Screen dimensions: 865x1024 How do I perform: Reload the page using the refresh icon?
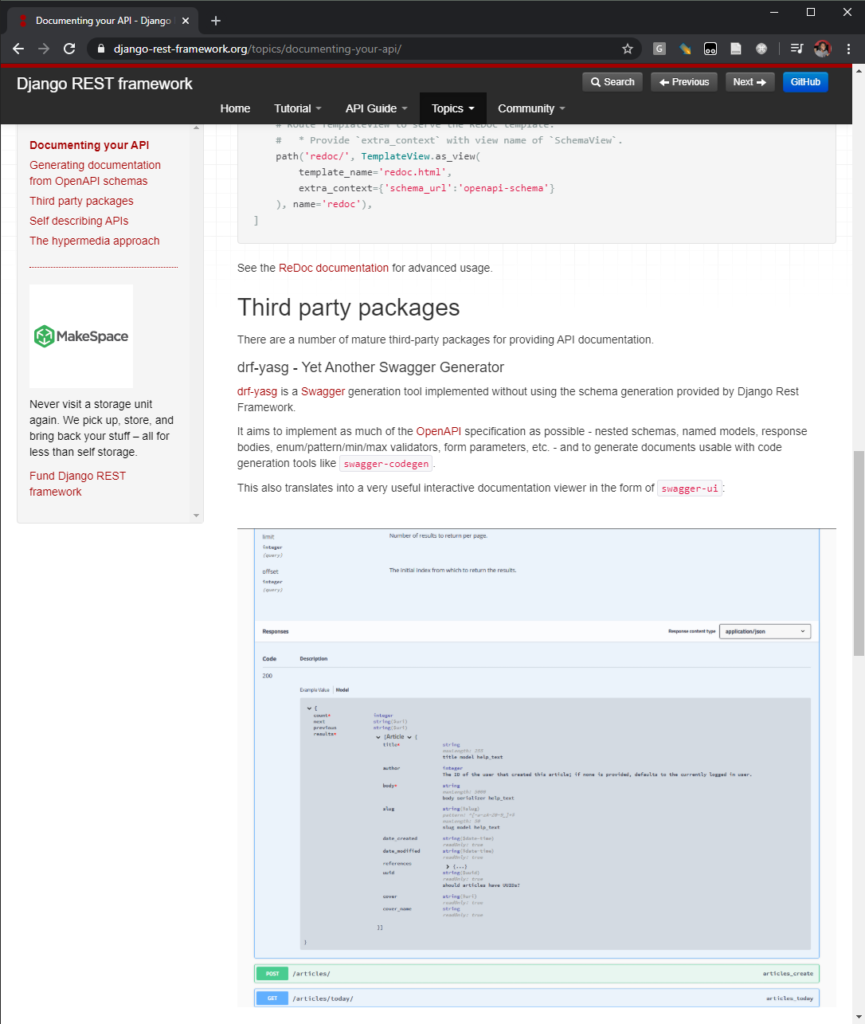point(68,47)
